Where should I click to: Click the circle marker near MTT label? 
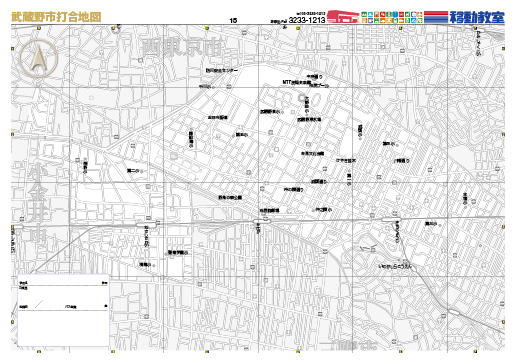(302, 98)
